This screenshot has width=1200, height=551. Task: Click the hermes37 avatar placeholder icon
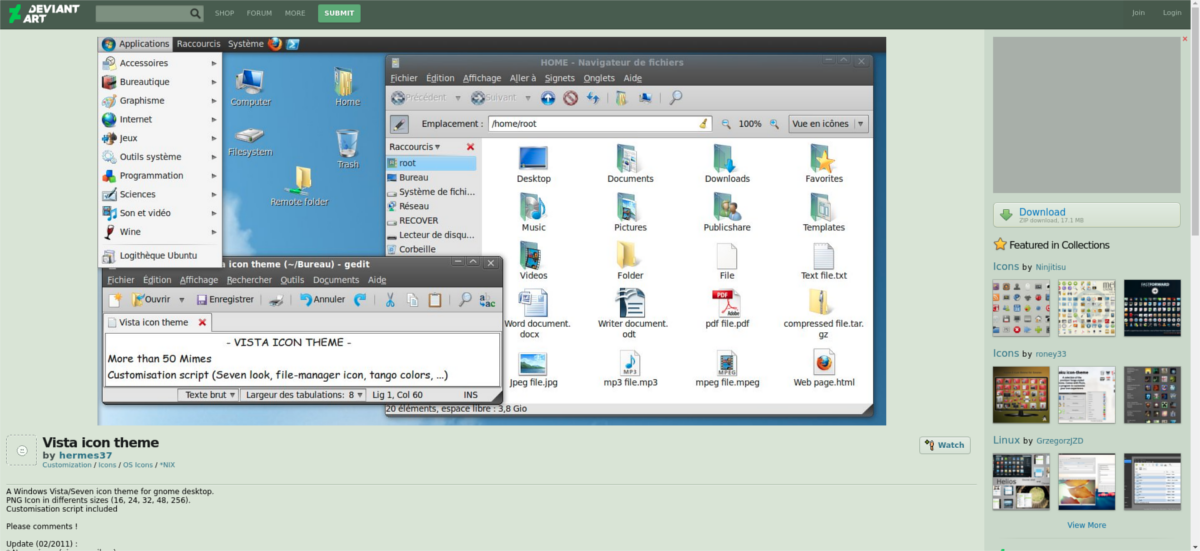click(x=22, y=450)
